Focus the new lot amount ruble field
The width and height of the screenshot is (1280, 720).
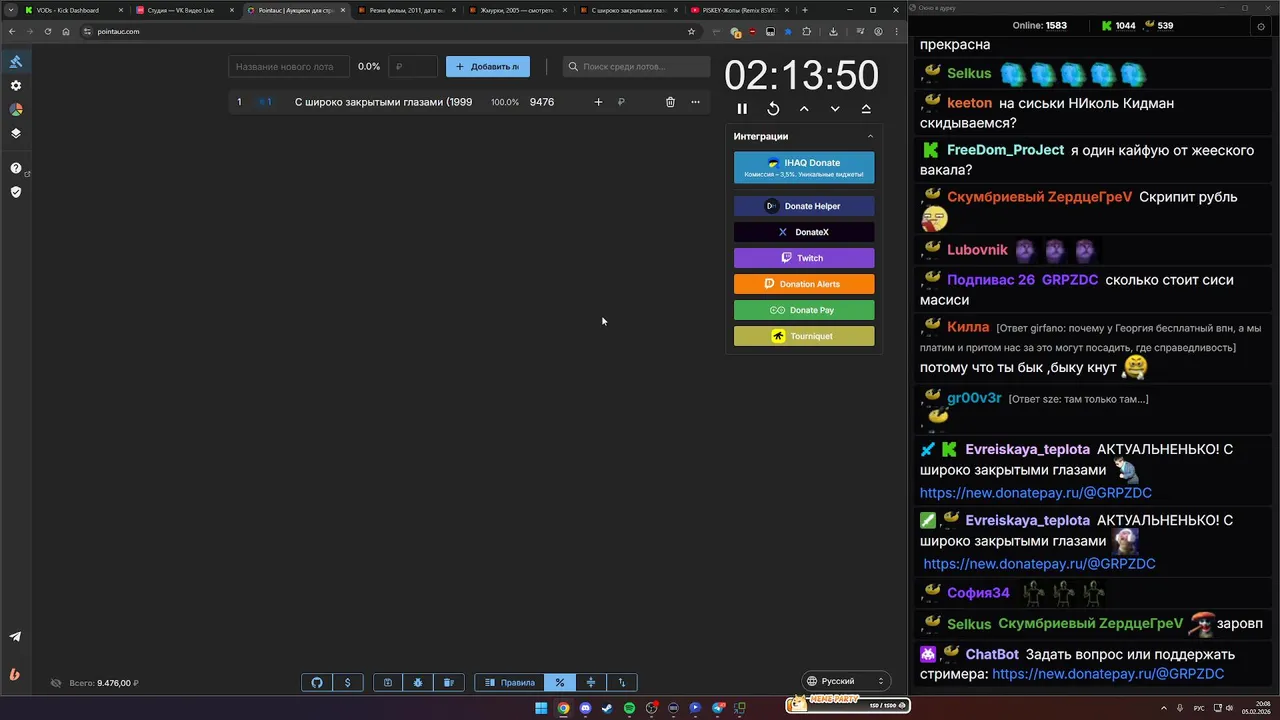point(413,66)
